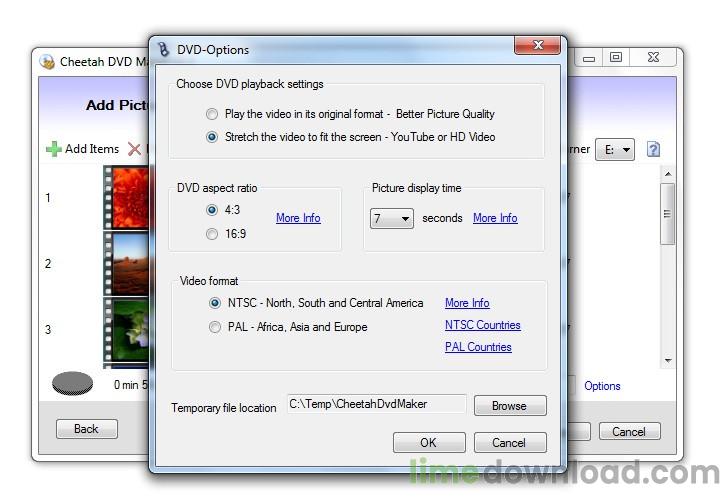727x503 pixels.
Task: Open More Info link for aspect ratio
Action: tap(298, 218)
